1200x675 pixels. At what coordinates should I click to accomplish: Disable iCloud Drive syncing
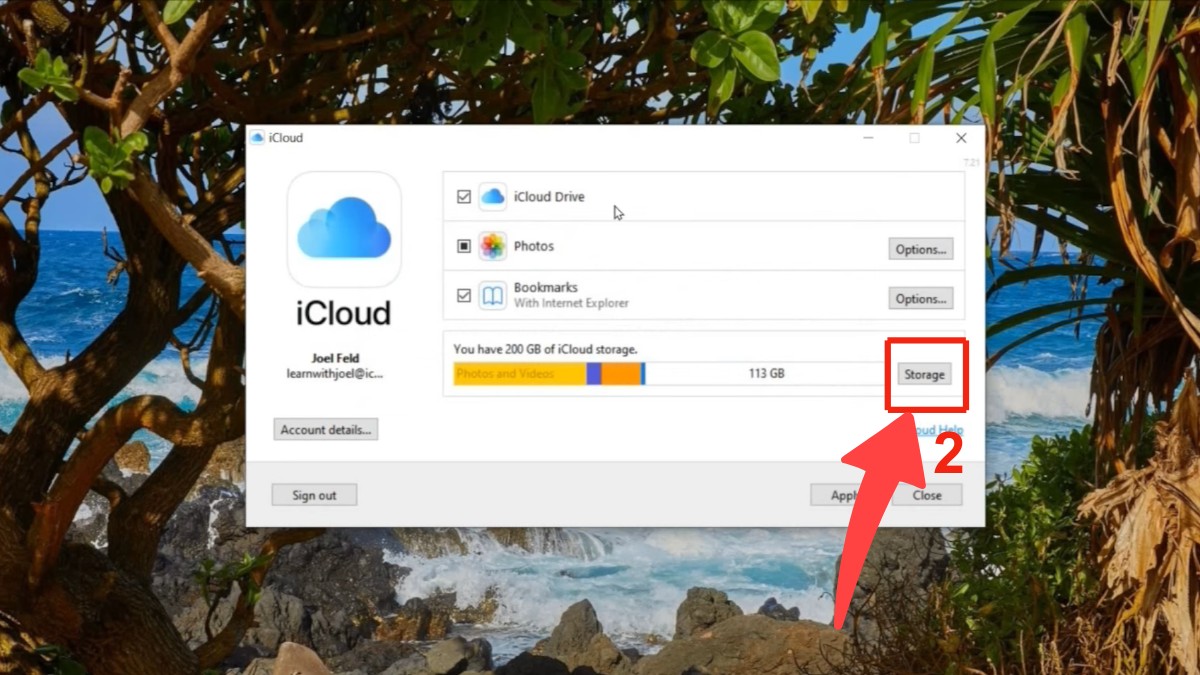(x=462, y=197)
